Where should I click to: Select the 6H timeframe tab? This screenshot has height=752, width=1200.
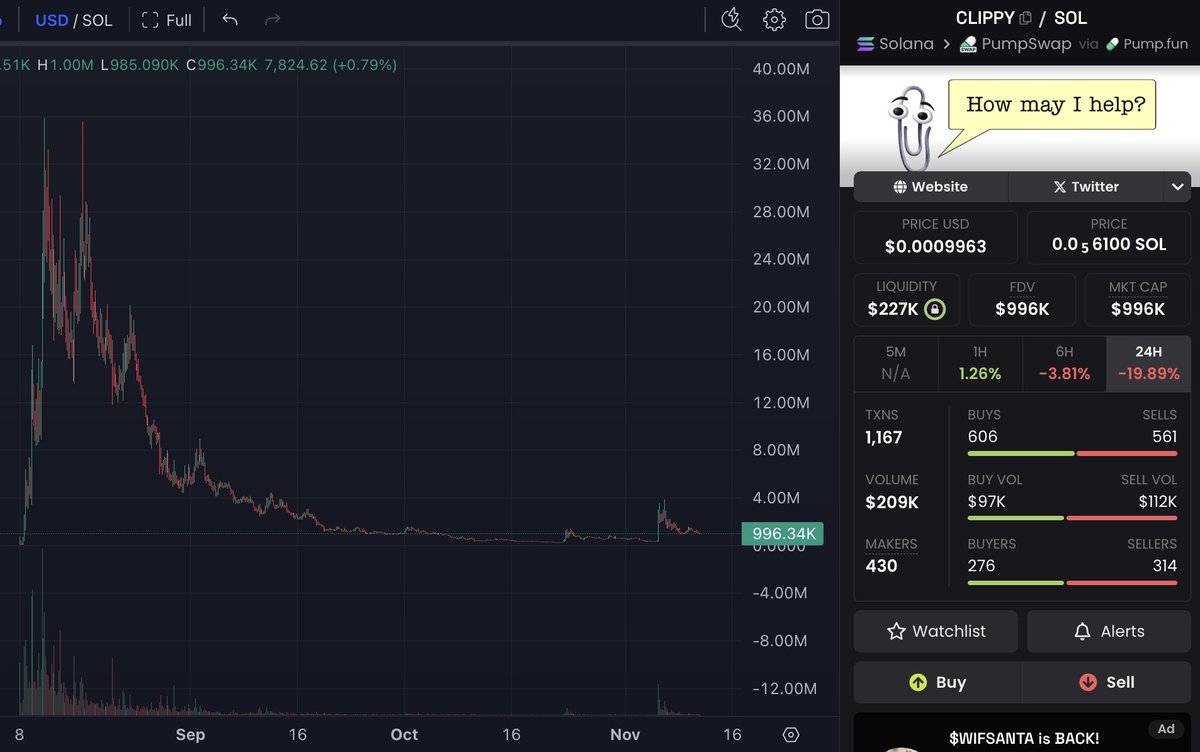pyautogui.click(x=1064, y=363)
